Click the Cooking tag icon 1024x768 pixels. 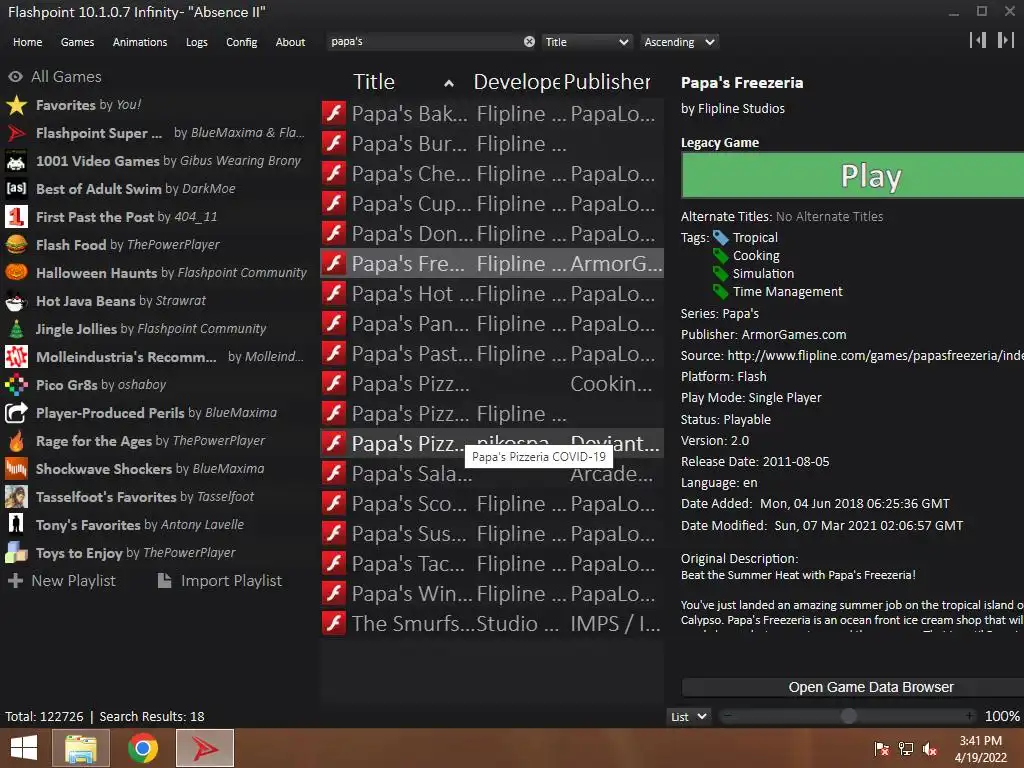(720, 255)
